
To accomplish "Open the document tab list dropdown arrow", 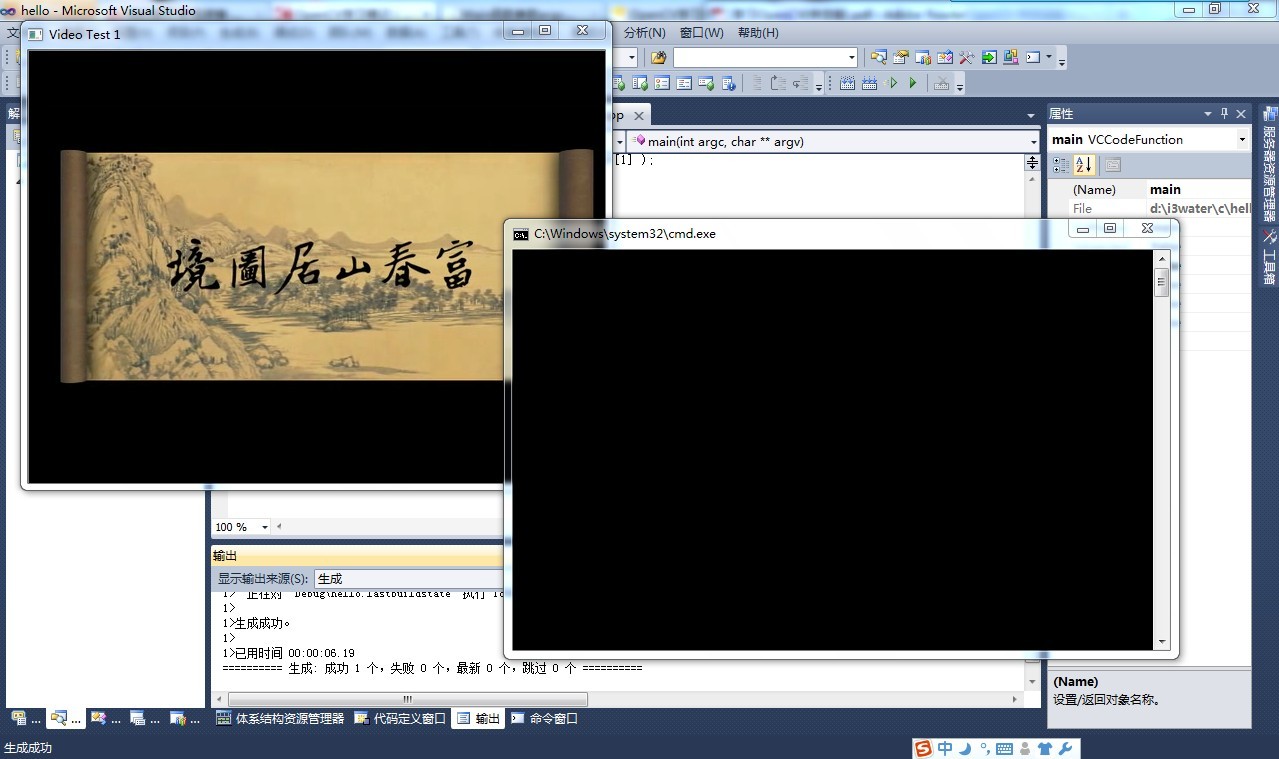I will (1032, 115).
